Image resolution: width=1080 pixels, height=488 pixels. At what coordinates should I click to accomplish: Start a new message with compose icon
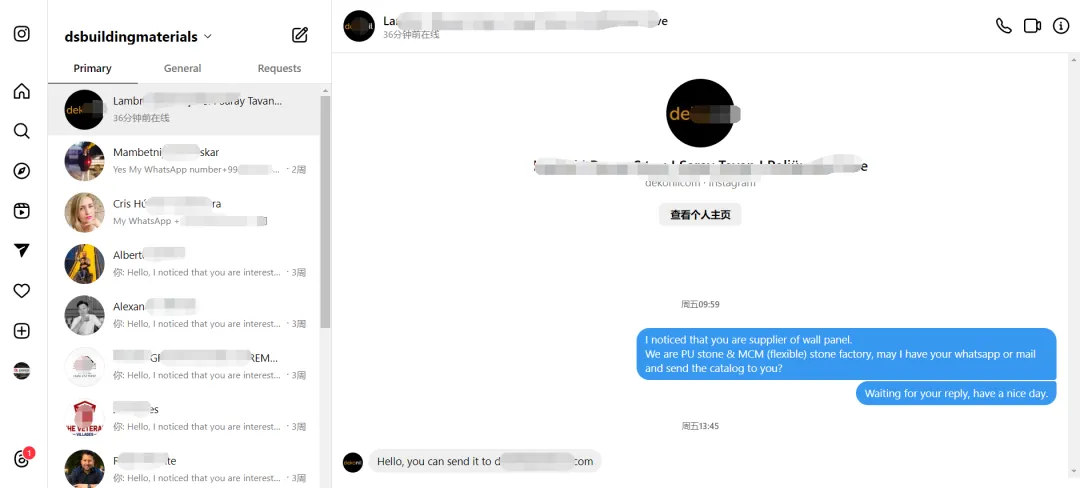[x=300, y=35]
